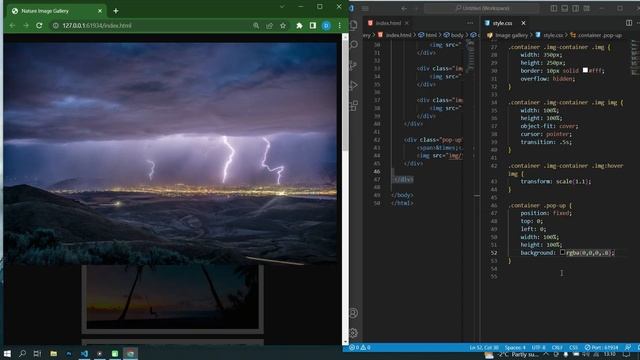Select Nature Image Gallery browser tab
Image resolution: width=640 pixels, height=360 pixels.
(57, 11)
